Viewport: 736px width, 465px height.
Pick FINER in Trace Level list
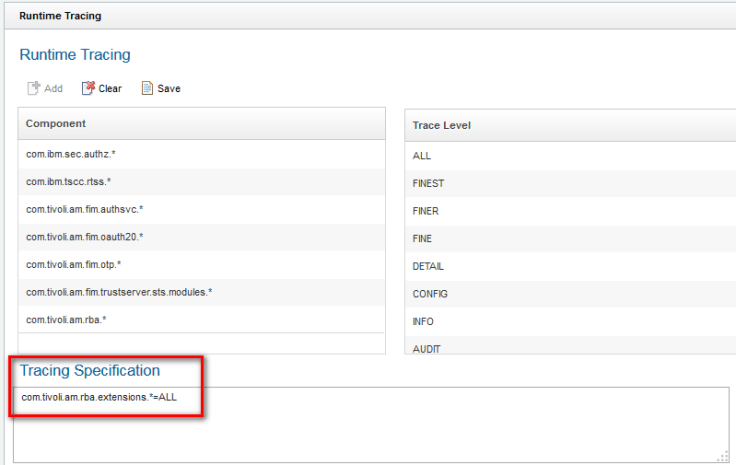(x=426, y=211)
